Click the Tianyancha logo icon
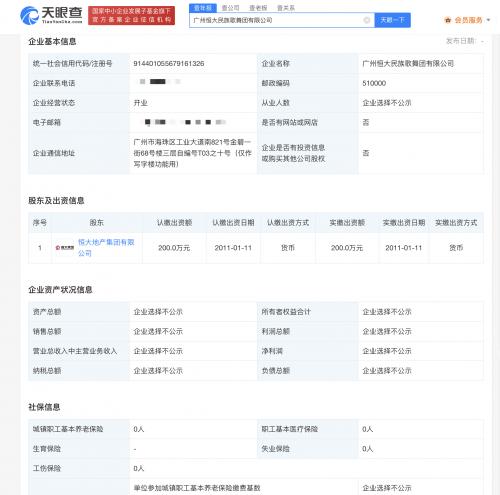The width and height of the screenshot is (500, 495). (x=29, y=15)
